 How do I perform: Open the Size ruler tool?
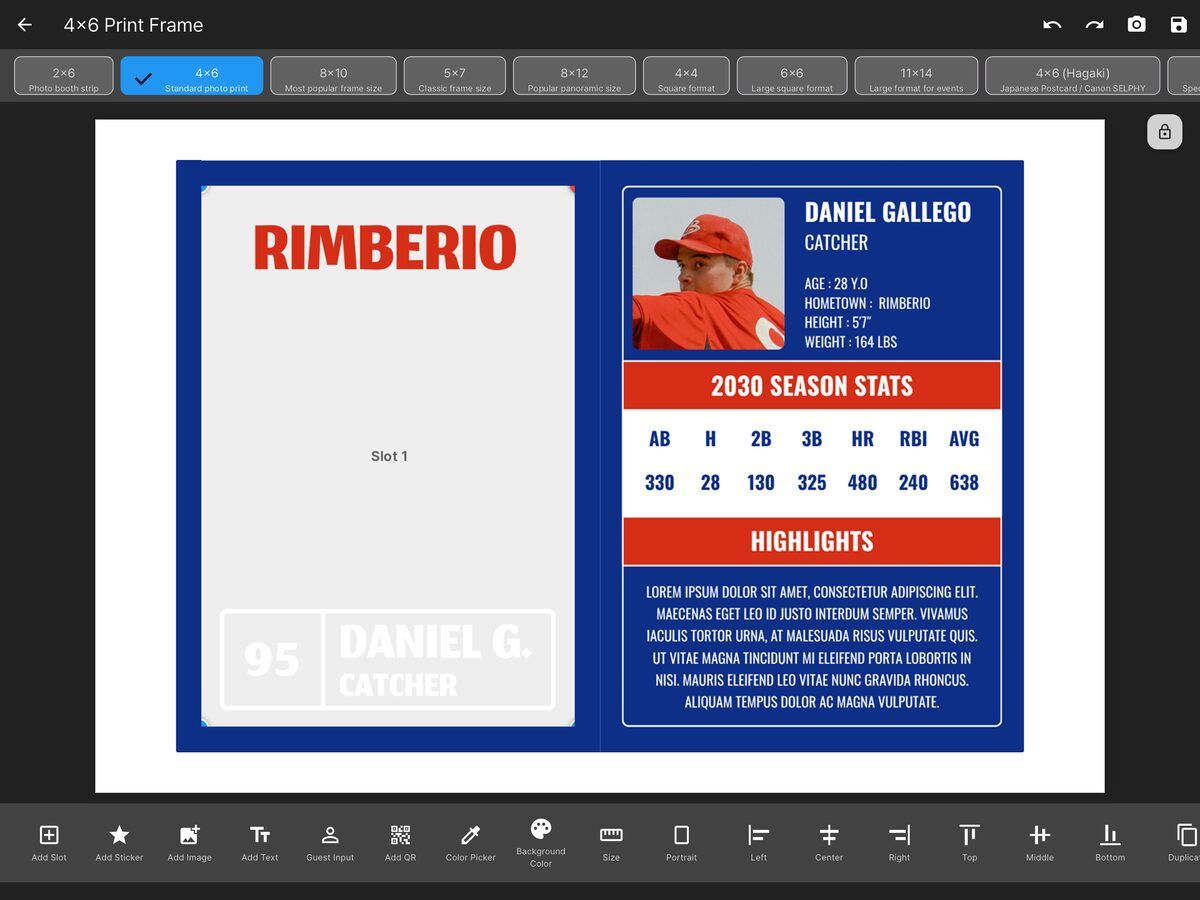pos(611,842)
